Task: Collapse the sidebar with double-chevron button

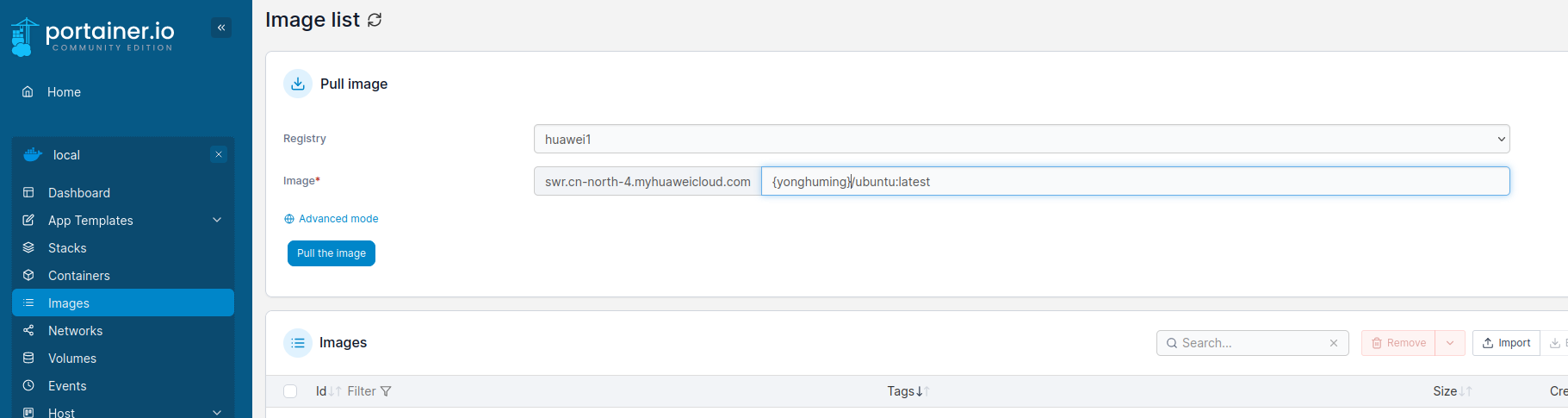Action: click(x=221, y=28)
